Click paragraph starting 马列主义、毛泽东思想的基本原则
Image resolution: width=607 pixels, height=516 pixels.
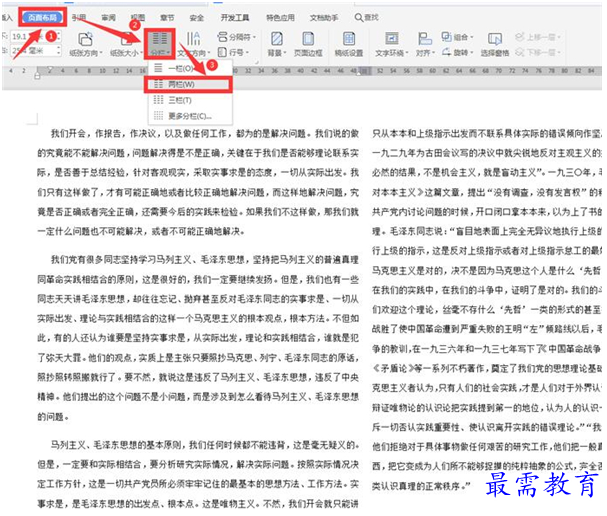click(198, 474)
